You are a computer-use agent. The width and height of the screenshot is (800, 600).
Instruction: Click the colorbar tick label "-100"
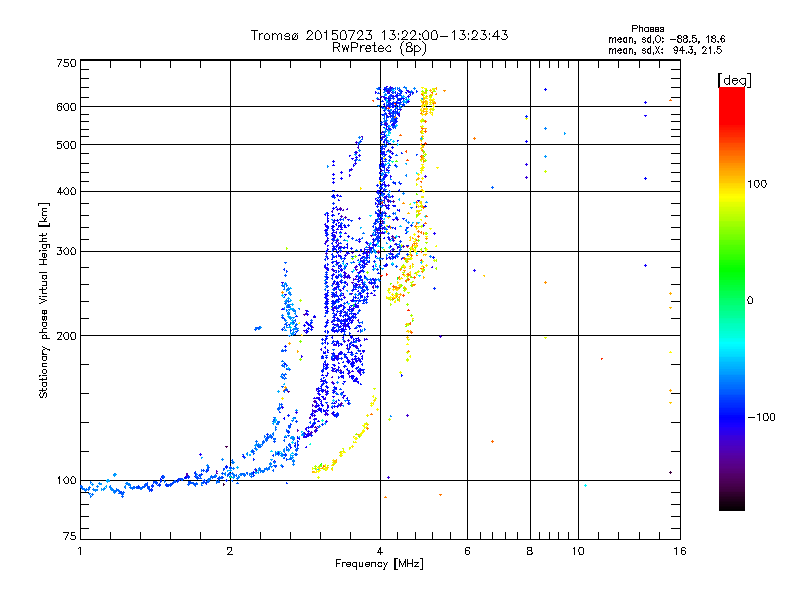pos(761,417)
